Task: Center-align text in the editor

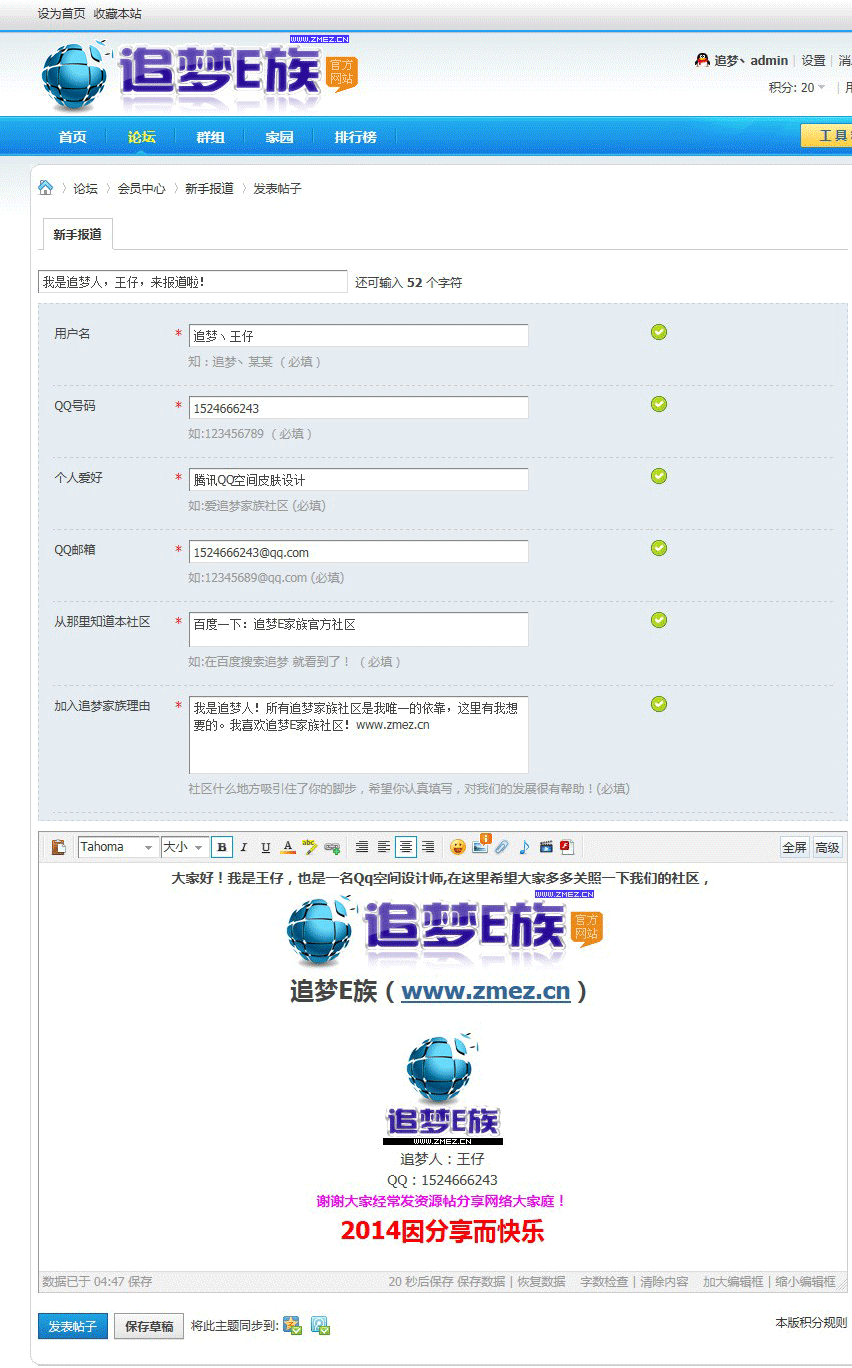Action: pos(405,847)
